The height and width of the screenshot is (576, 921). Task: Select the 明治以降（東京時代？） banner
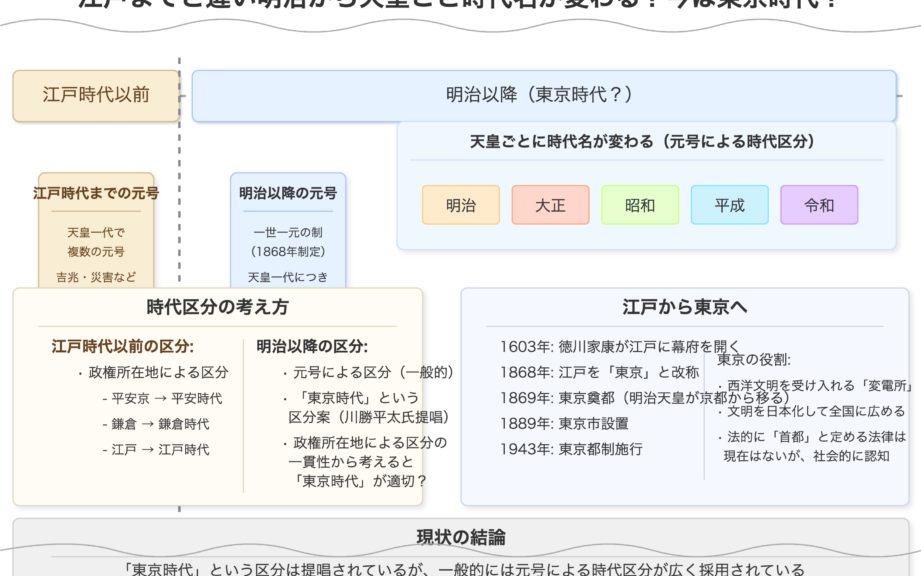[543, 95]
